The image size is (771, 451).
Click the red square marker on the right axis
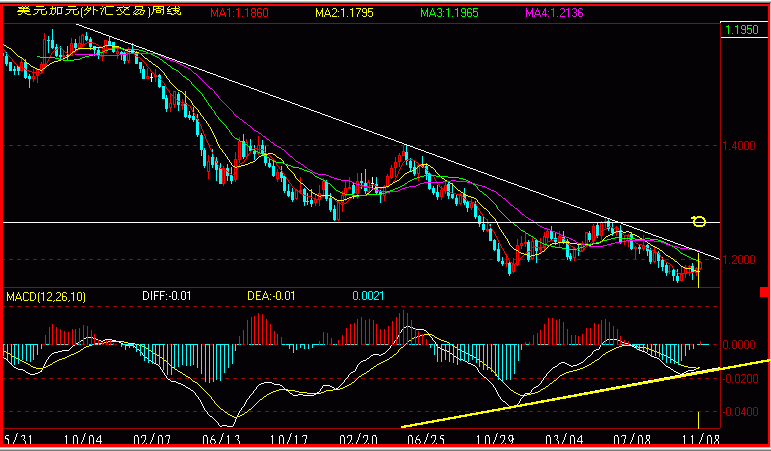click(x=765, y=292)
